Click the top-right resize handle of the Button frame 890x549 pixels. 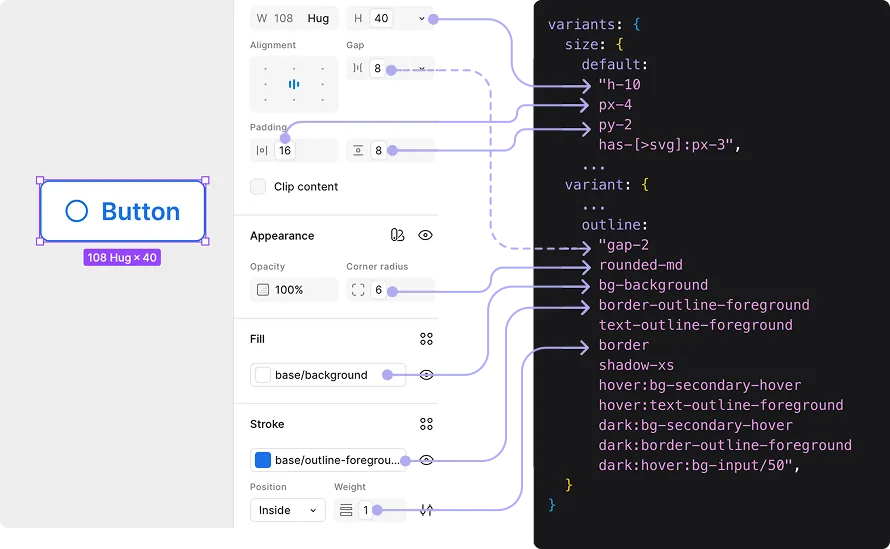coord(205,181)
